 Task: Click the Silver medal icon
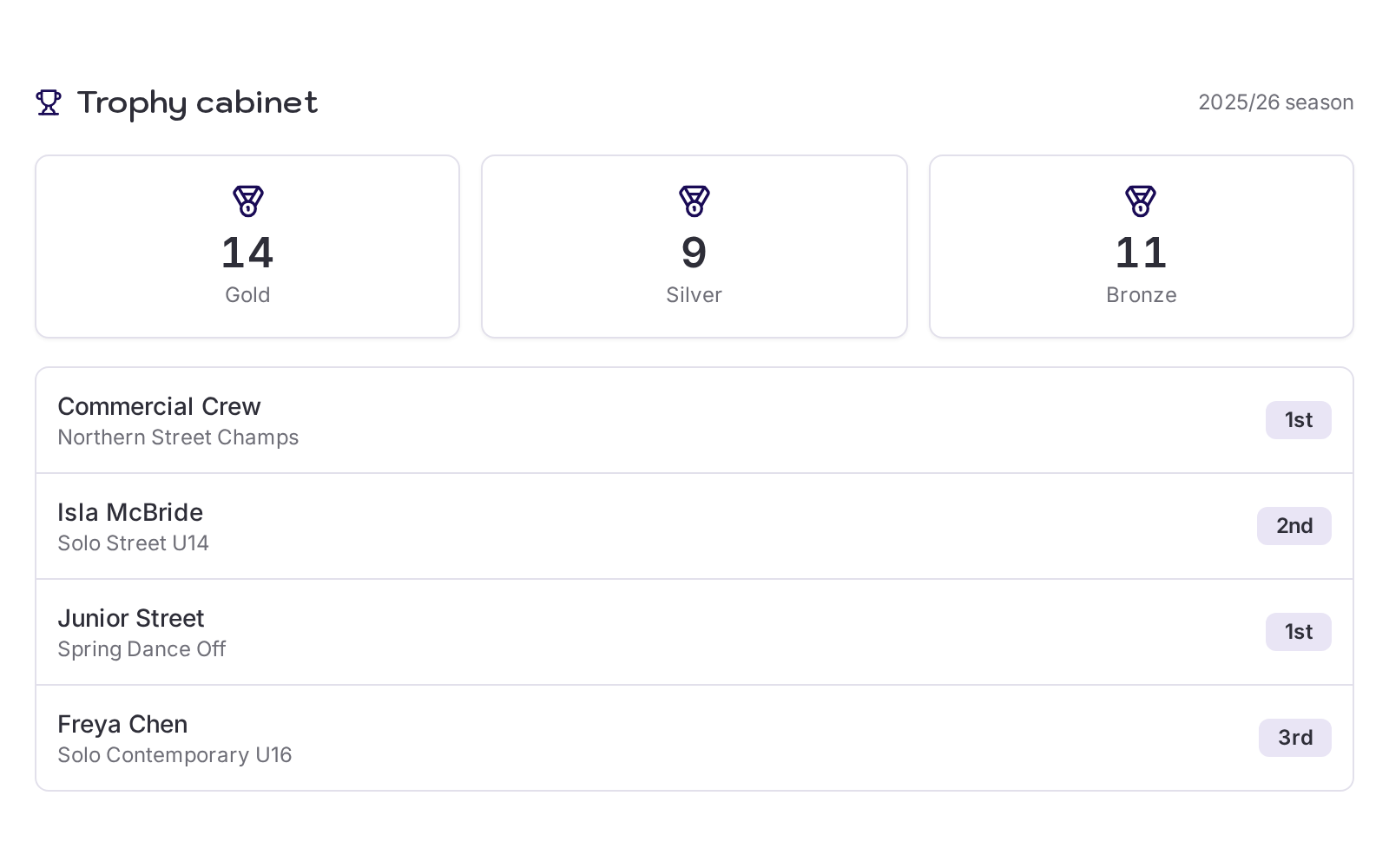pos(694,201)
